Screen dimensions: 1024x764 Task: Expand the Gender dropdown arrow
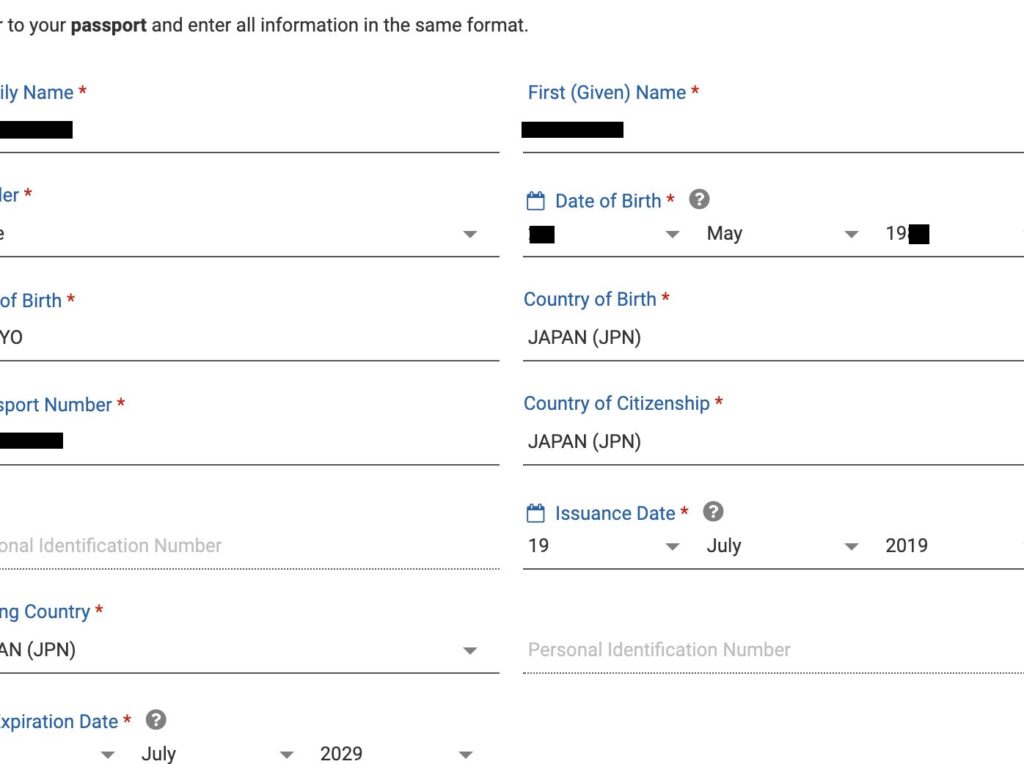(x=470, y=234)
